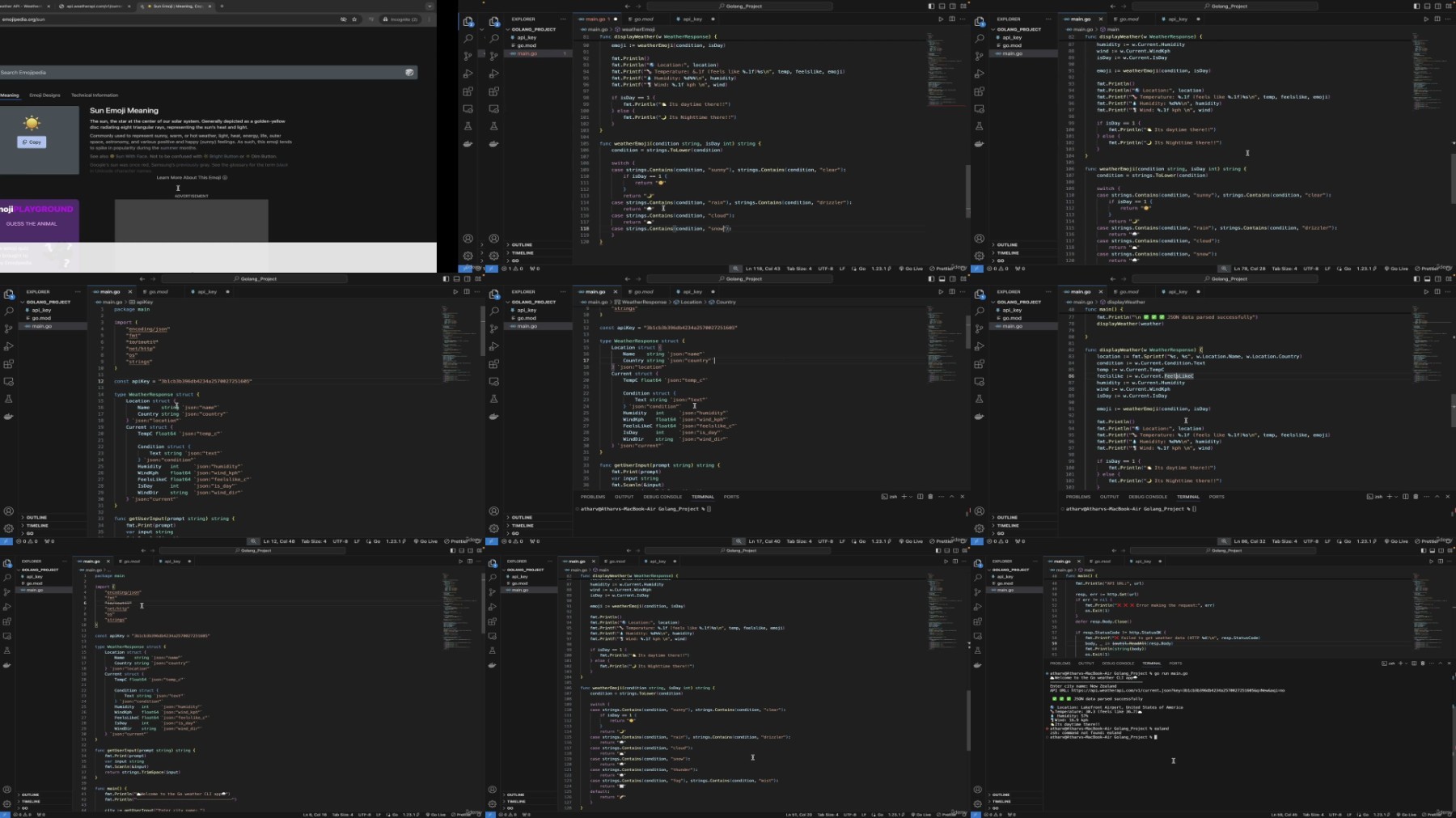Open the Technical Information tab
Screen dimensions: 1456x818
pyautogui.click(x=95, y=95)
